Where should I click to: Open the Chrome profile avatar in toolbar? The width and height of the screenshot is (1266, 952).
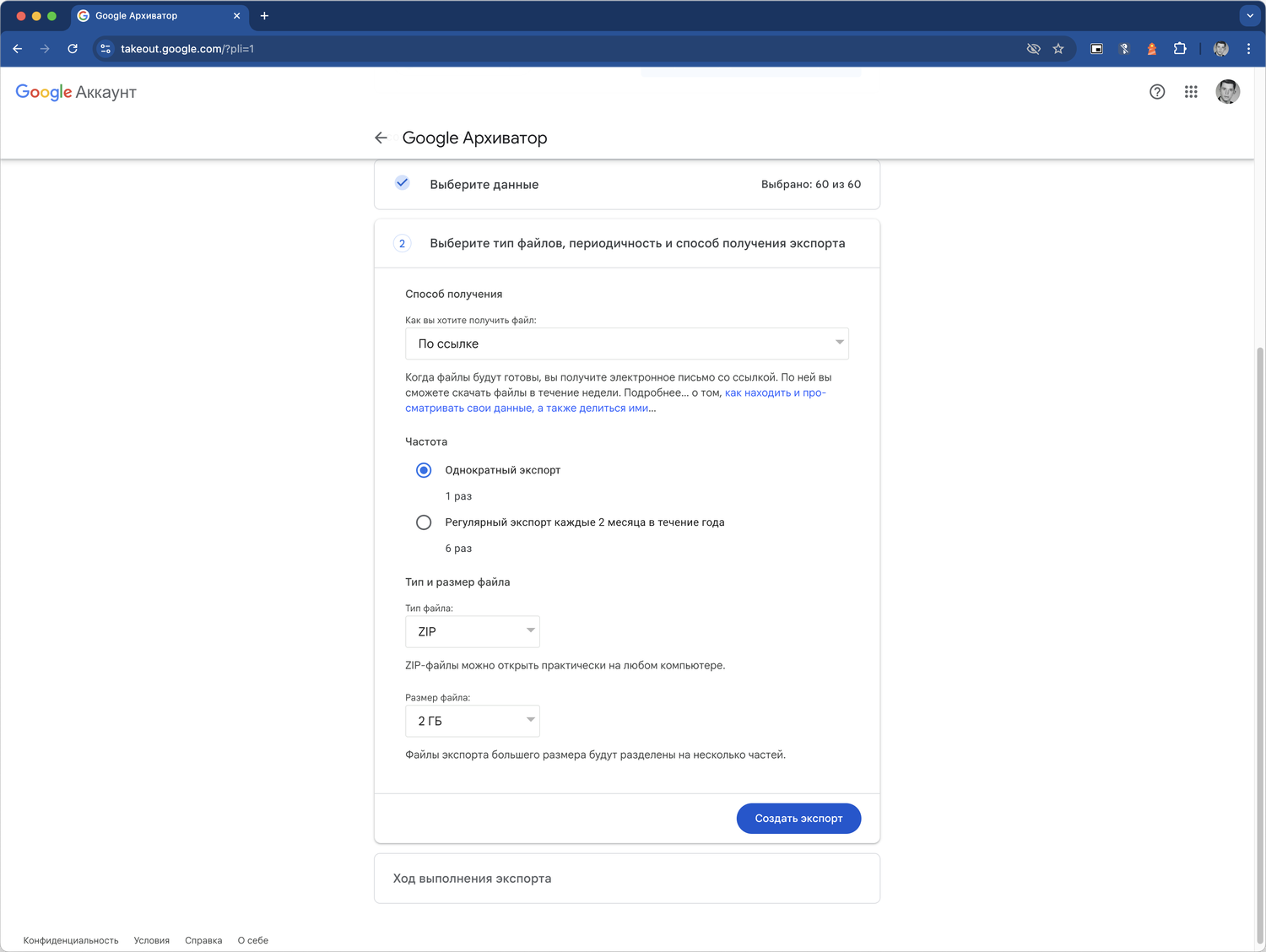[x=1220, y=49]
